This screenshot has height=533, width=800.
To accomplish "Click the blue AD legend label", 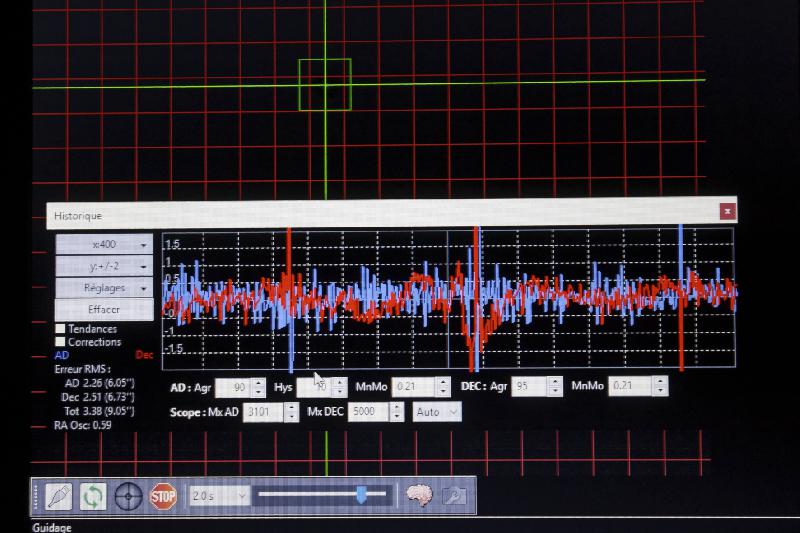I will 62,356.
